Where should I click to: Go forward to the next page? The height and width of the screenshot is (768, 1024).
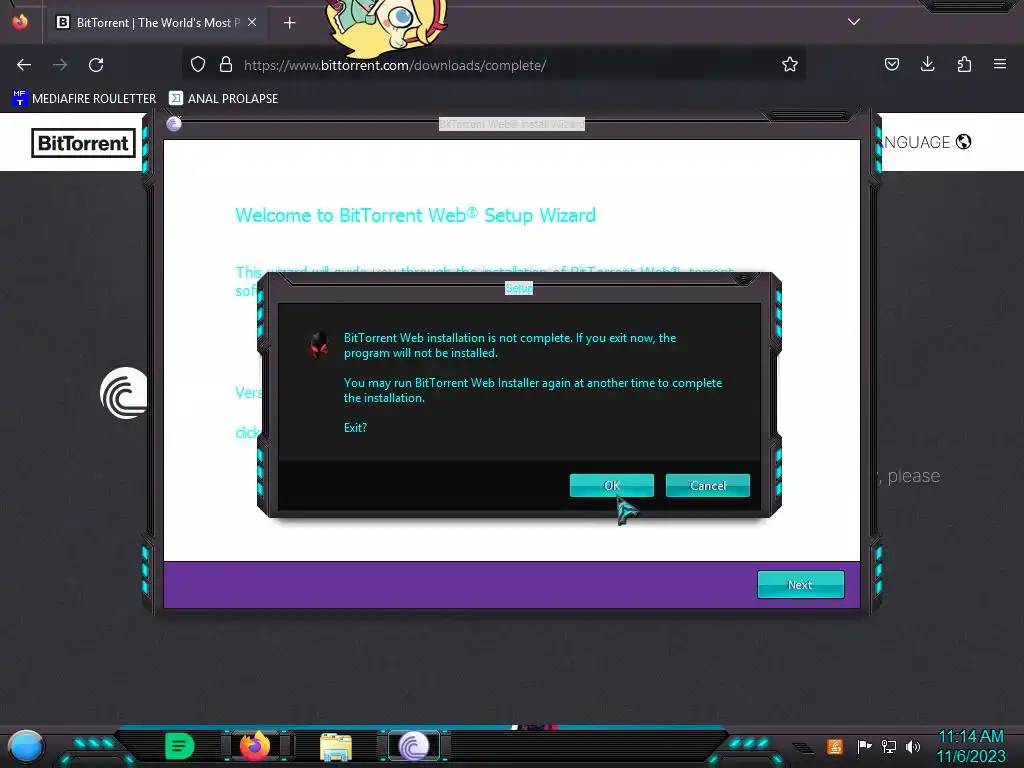(x=60, y=65)
